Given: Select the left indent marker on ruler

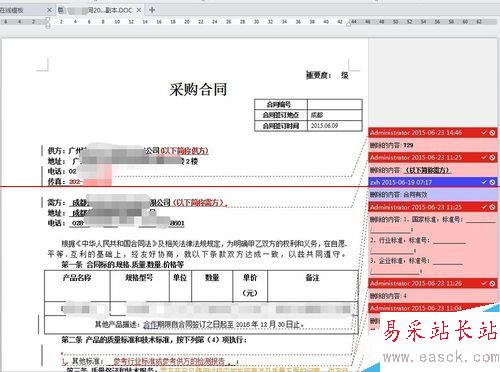Looking at the screenshot, I should [48, 22].
